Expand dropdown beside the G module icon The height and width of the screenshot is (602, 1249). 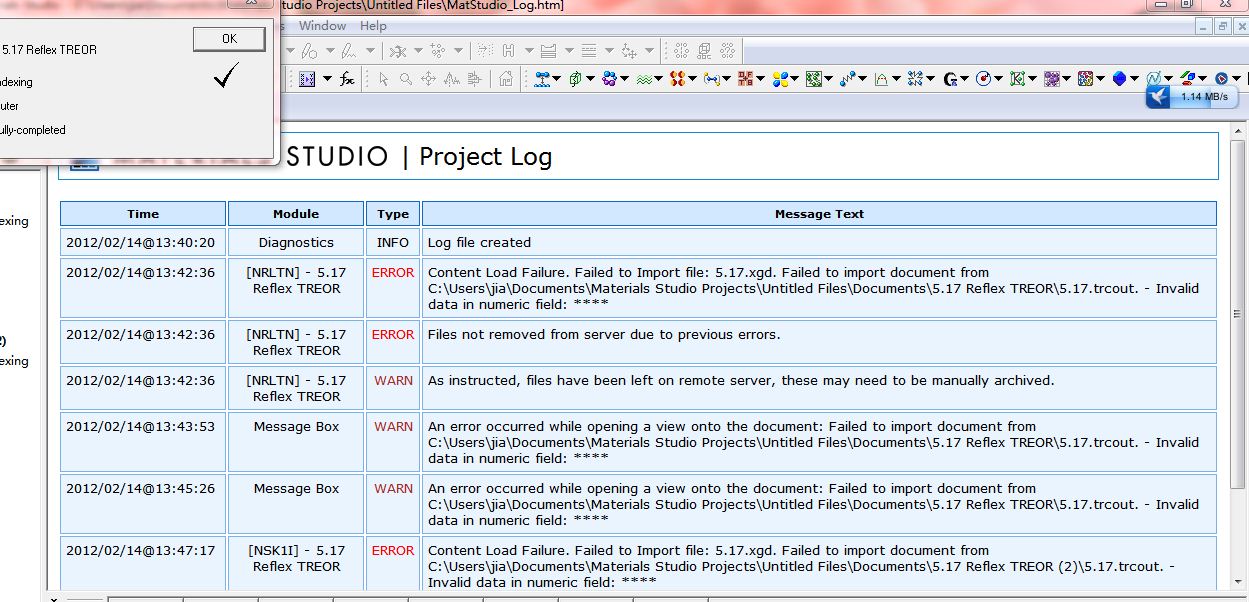point(965,79)
